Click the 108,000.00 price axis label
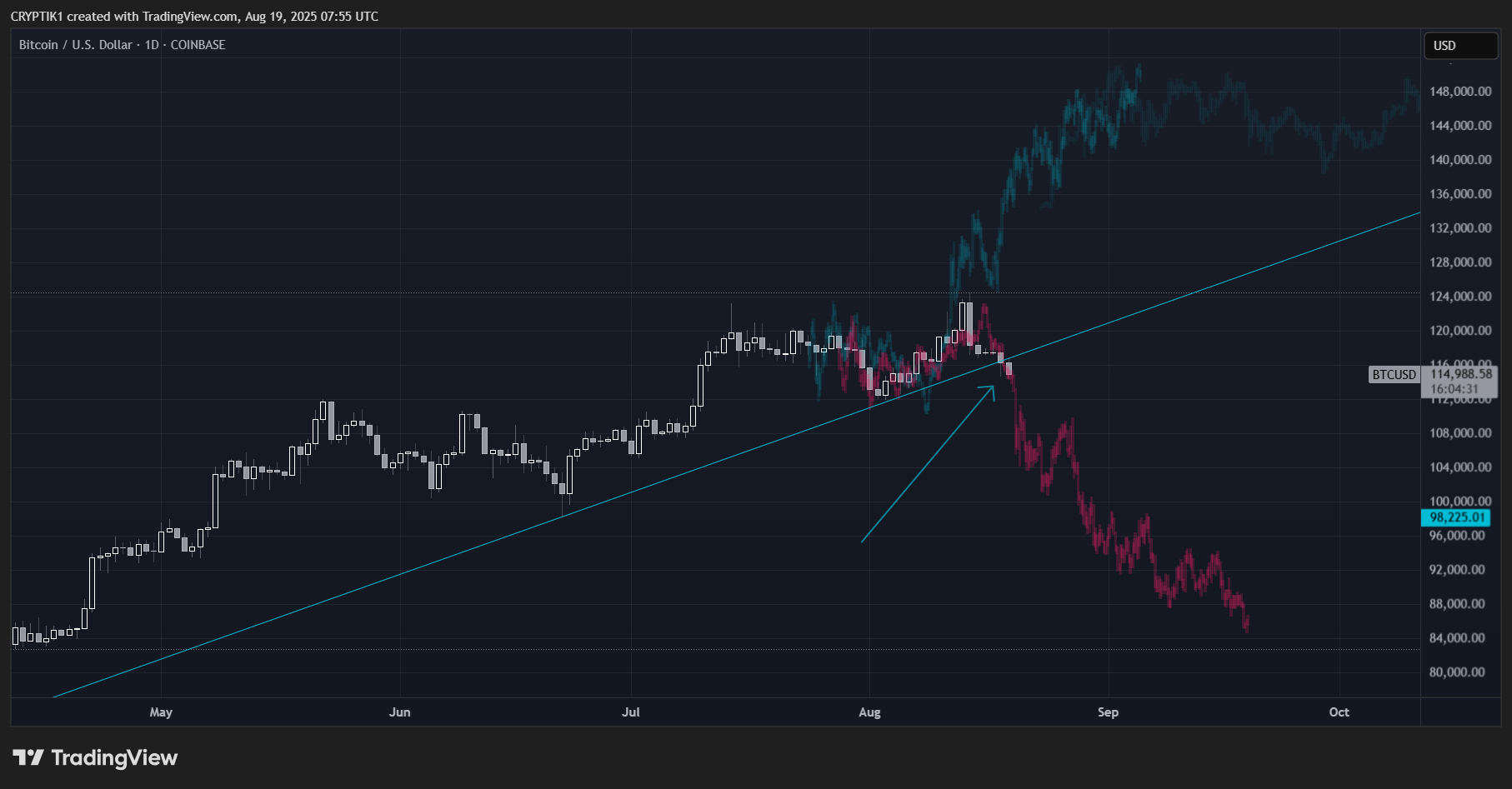1512x789 pixels. (1460, 433)
